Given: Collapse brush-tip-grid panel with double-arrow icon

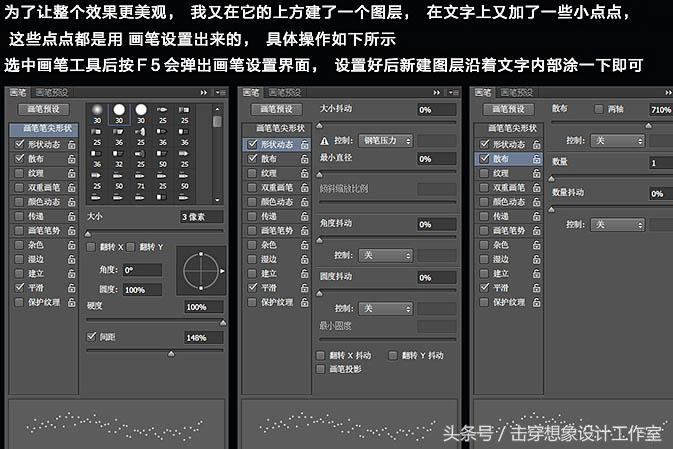Looking at the screenshot, I should (204, 92).
